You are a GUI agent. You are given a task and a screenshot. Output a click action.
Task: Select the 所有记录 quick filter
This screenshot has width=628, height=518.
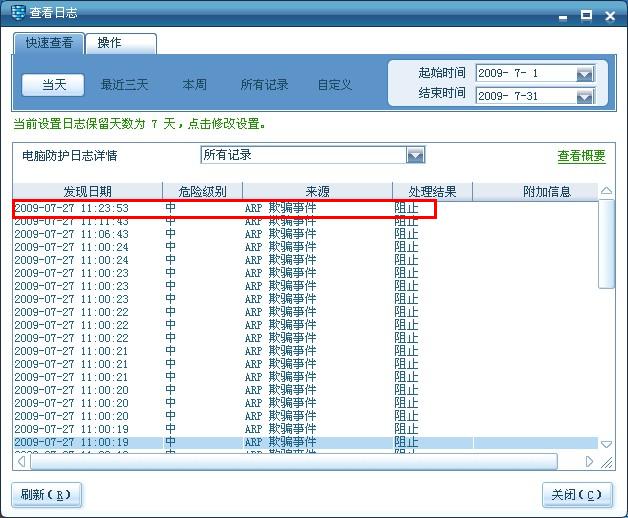click(264, 85)
